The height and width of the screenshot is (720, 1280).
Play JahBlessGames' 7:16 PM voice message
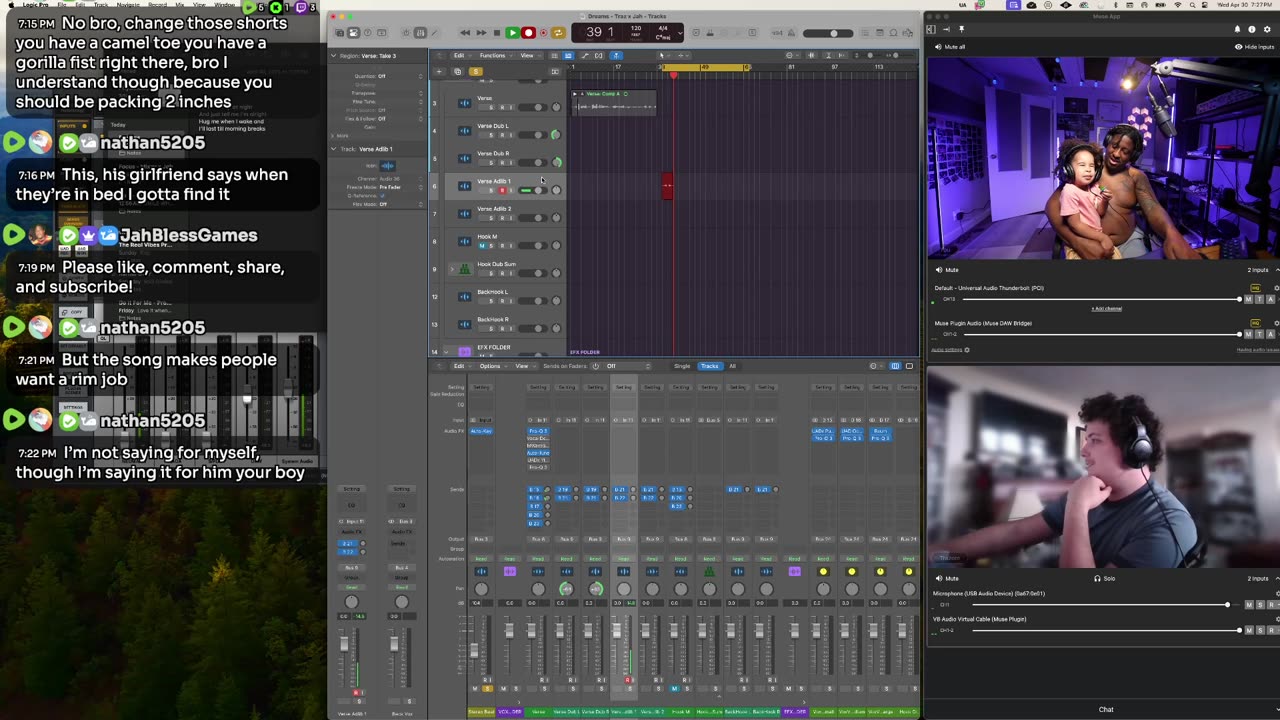click(x=14, y=236)
